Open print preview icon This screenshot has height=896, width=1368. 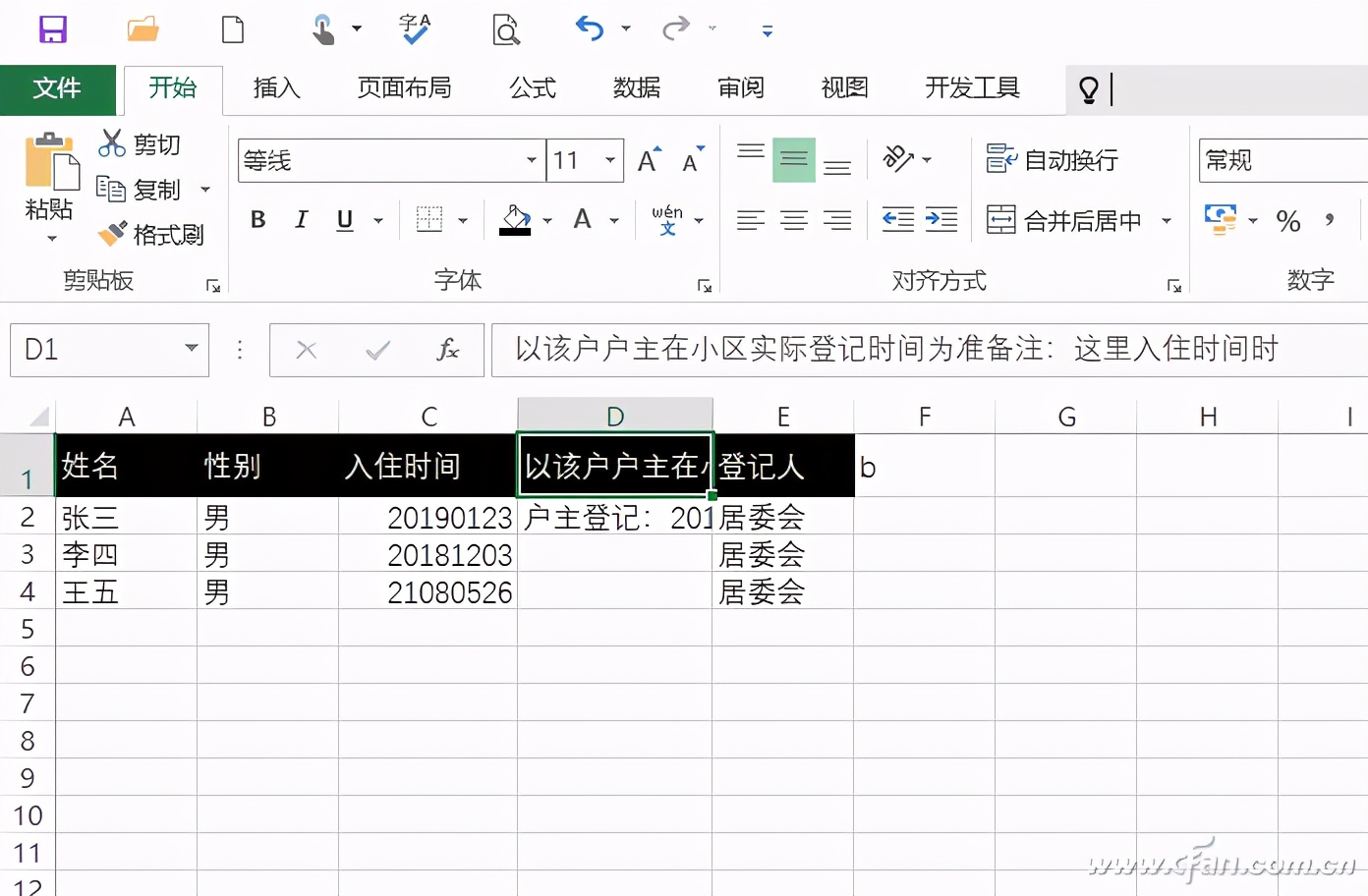(505, 29)
